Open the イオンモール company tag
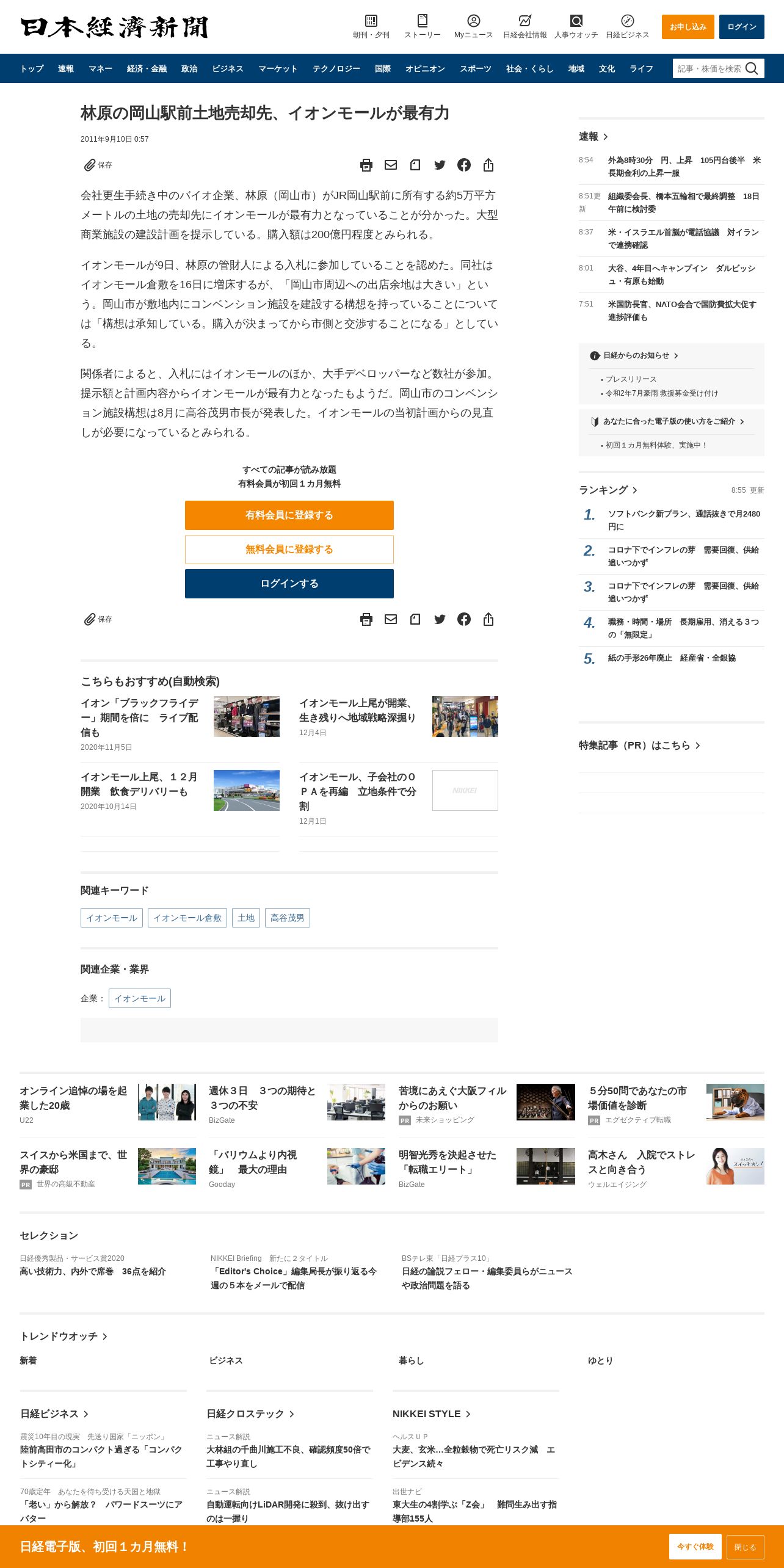Image resolution: width=784 pixels, height=1568 pixels. coord(140,998)
